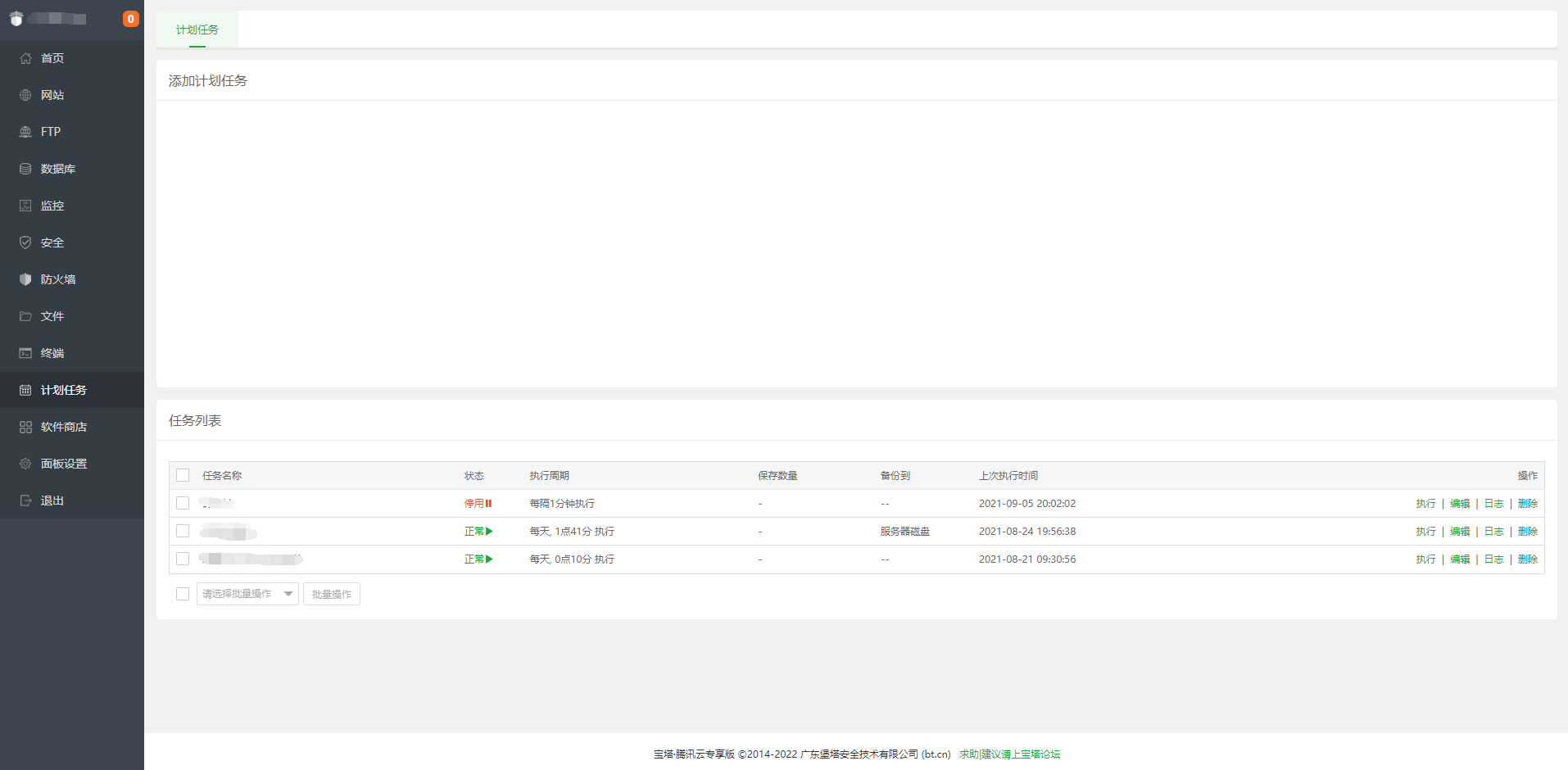Click 删除 for the 每天 1点41分 task

point(1528,532)
